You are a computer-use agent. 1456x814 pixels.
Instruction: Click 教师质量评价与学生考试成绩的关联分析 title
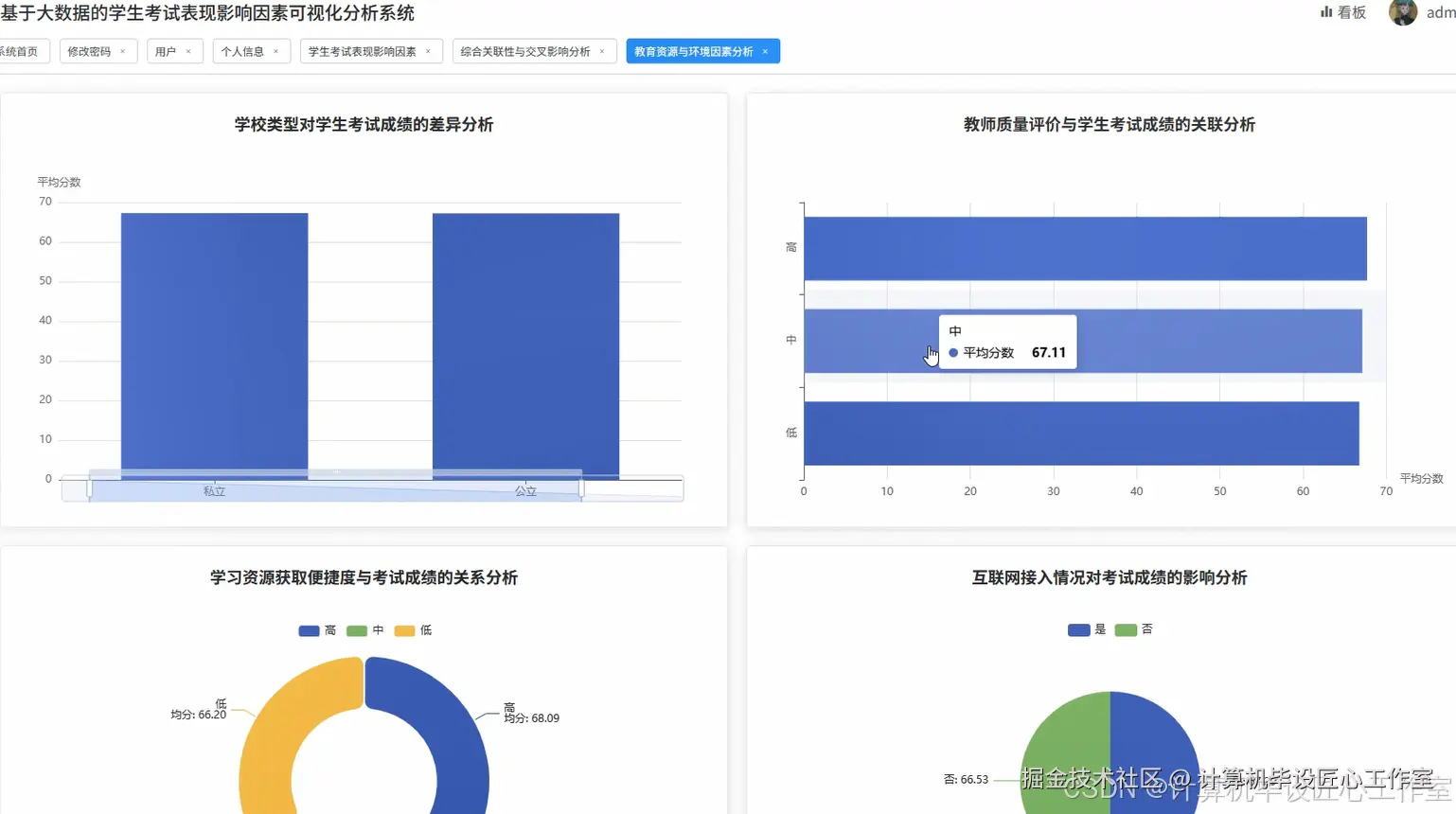[x=1109, y=125]
